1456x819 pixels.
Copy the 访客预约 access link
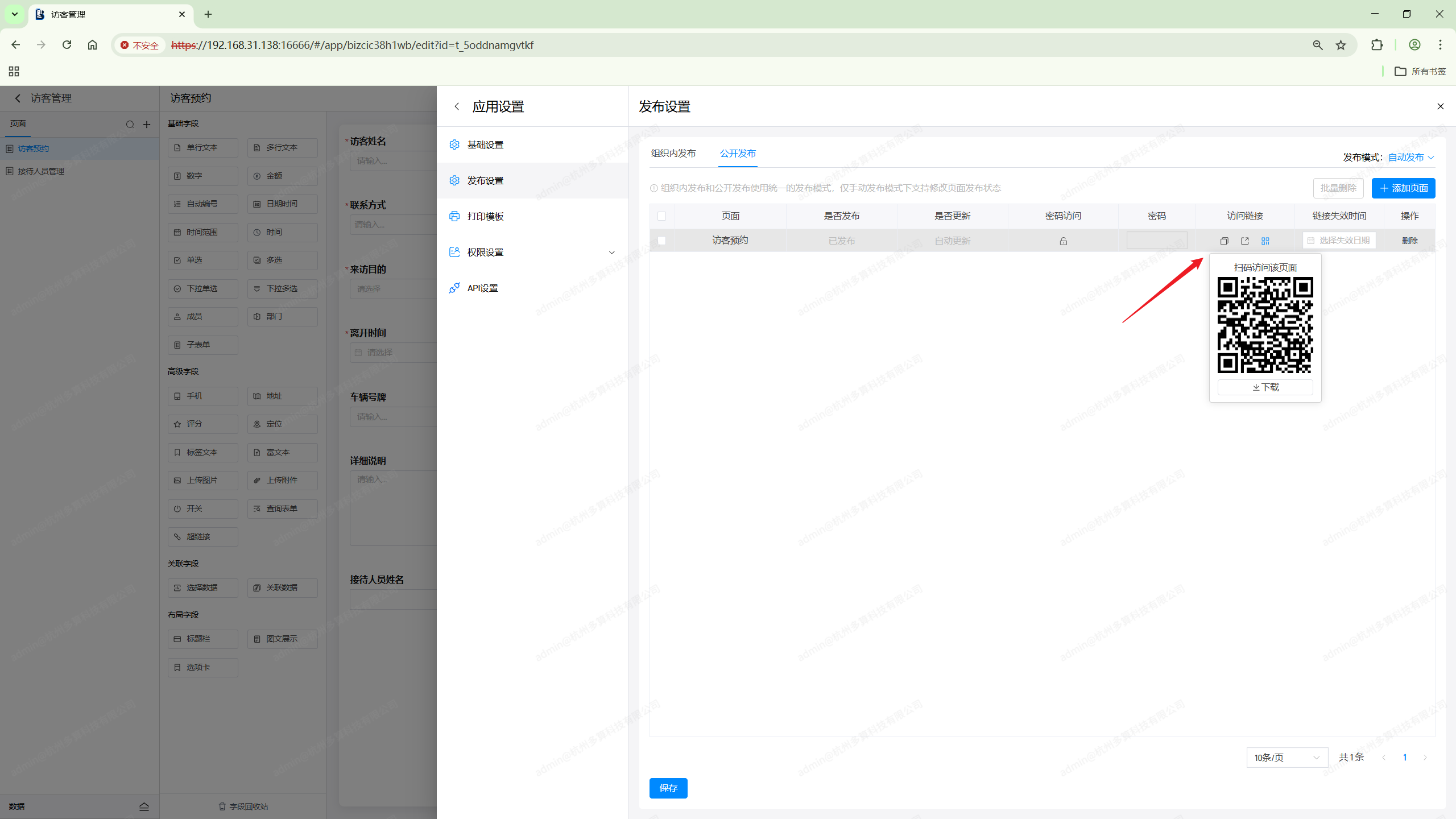(1224, 241)
